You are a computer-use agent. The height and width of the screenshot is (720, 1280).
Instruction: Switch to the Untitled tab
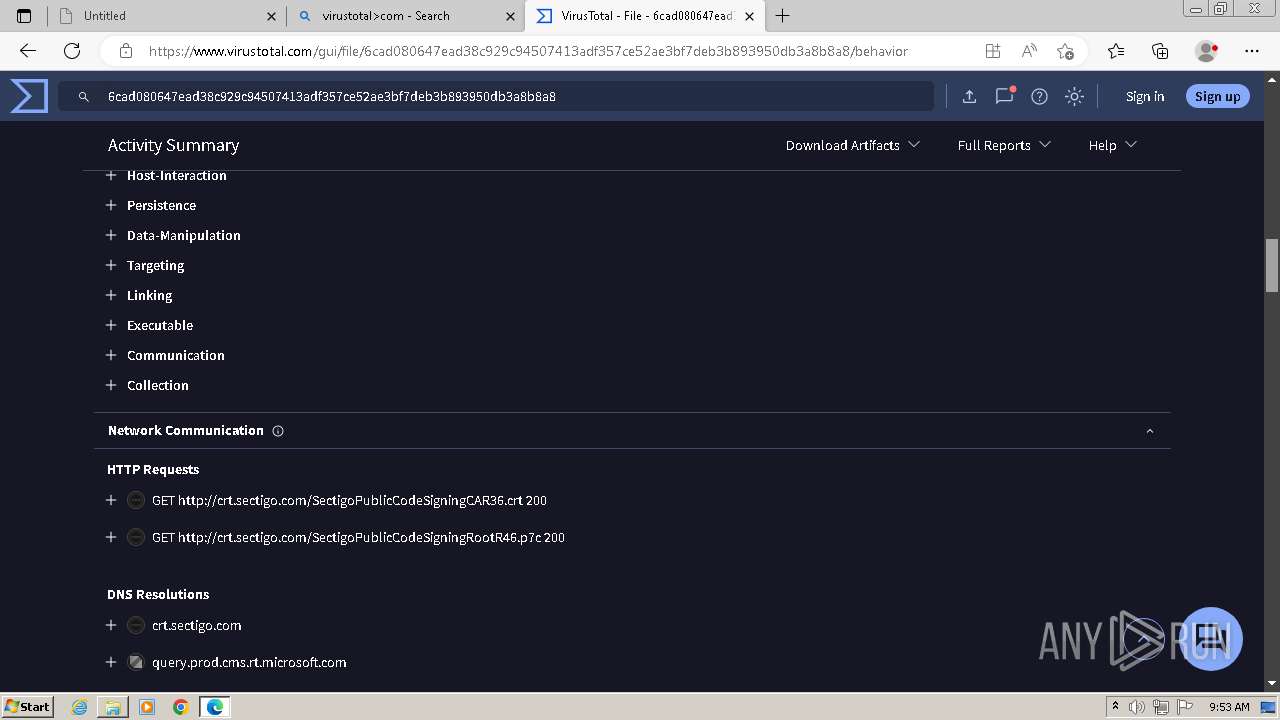coord(165,16)
